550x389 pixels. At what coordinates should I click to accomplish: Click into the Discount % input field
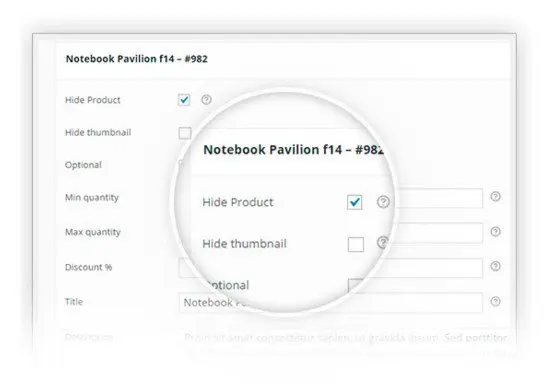(330, 268)
